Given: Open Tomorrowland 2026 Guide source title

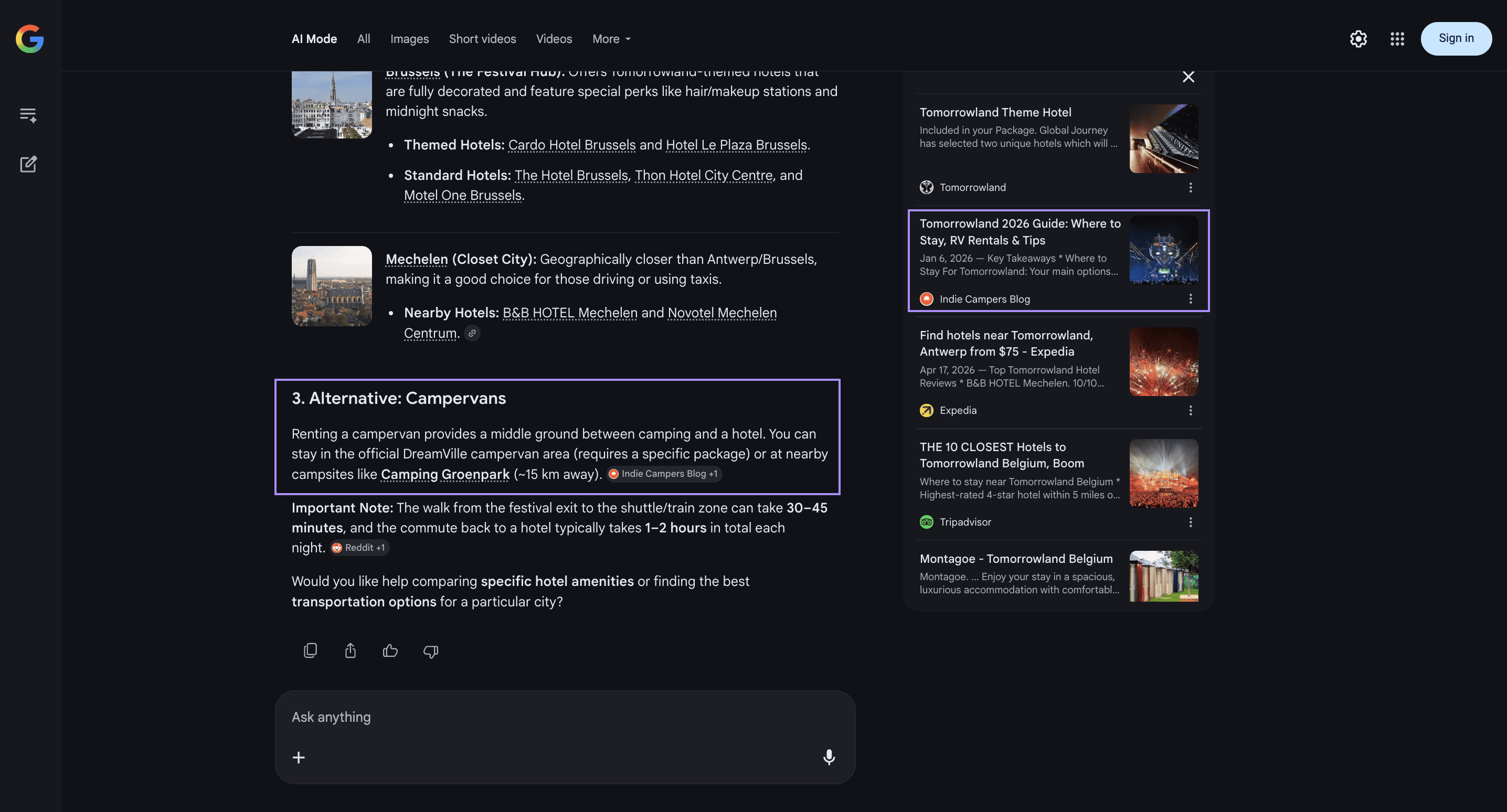Looking at the screenshot, I should [1020, 232].
